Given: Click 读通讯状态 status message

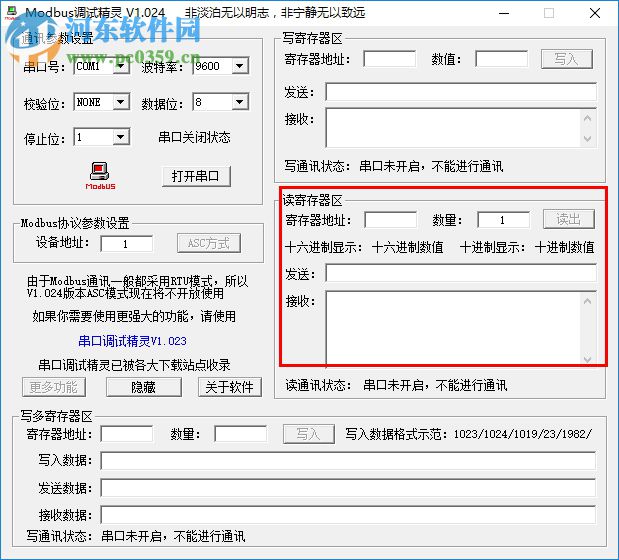Looking at the screenshot, I should 435,385.
